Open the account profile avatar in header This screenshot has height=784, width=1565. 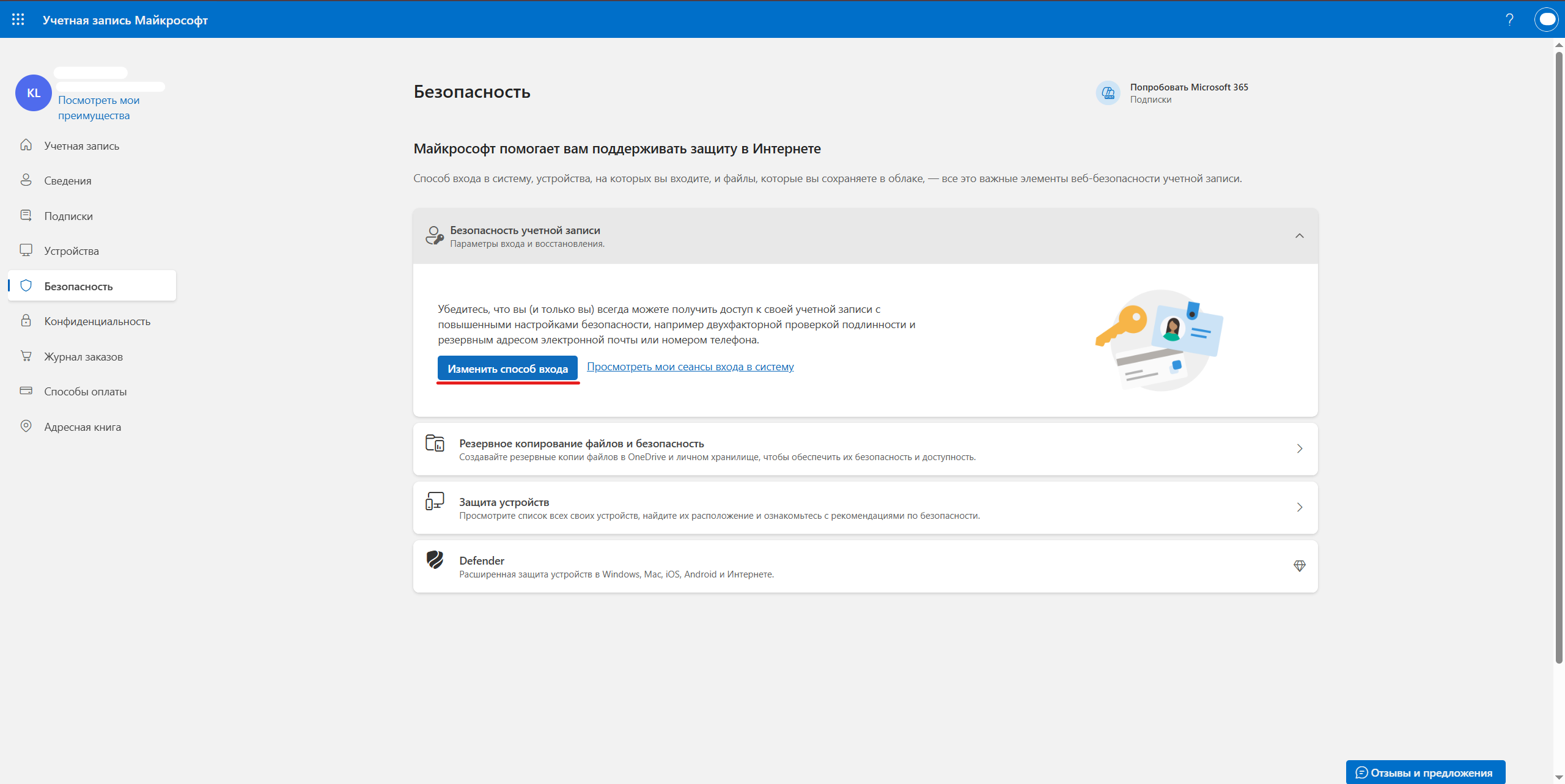pos(1547,20)
